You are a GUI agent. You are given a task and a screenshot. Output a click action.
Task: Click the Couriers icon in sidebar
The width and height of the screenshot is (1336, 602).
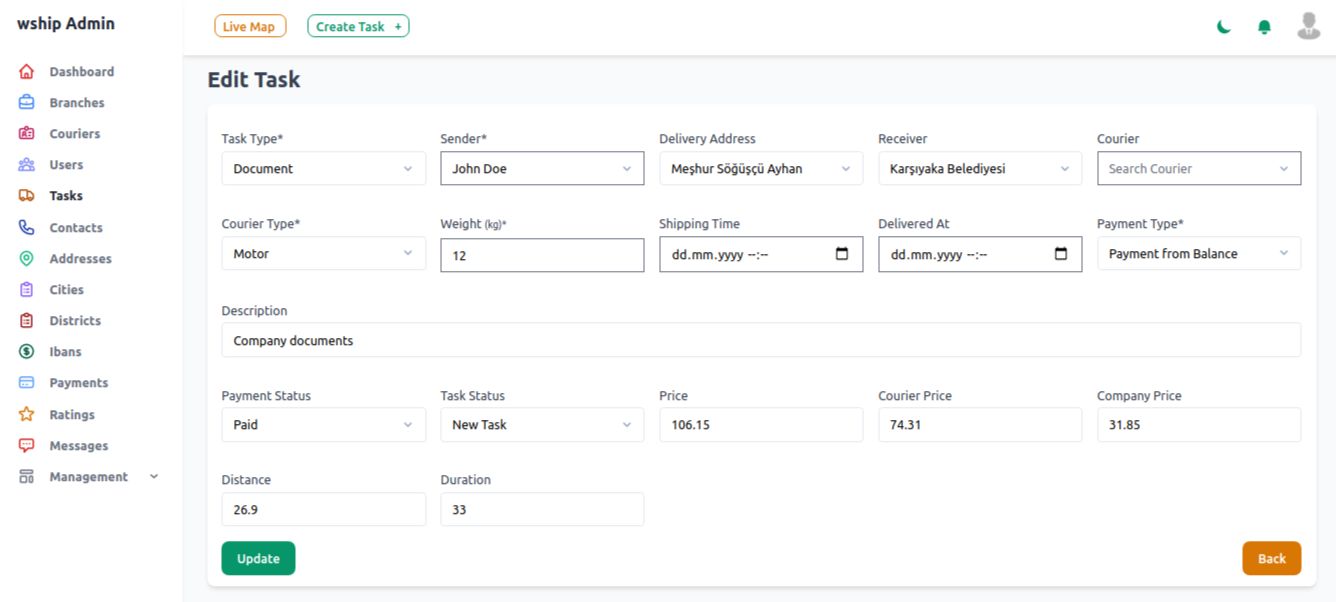click(x=27, y=134)
